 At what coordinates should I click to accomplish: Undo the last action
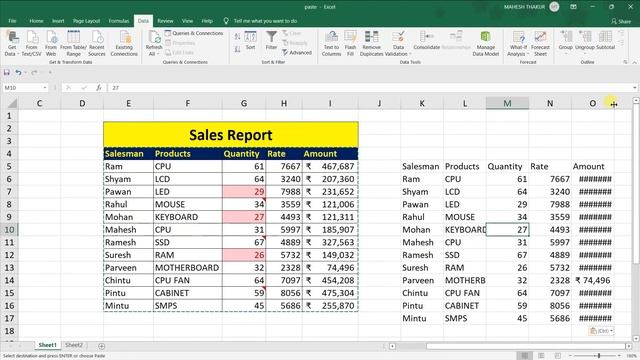(x=18, y=73)
